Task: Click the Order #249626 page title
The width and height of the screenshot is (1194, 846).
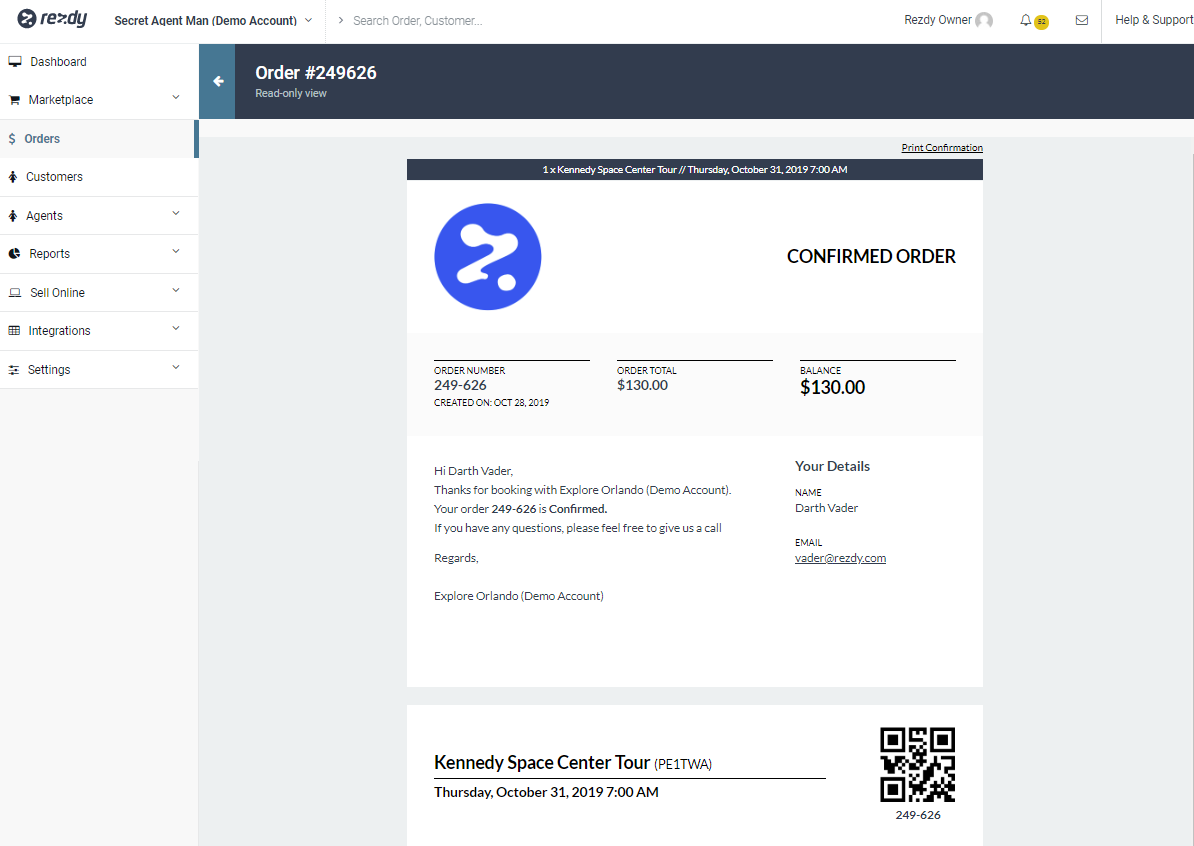Action: coord(316,72)
